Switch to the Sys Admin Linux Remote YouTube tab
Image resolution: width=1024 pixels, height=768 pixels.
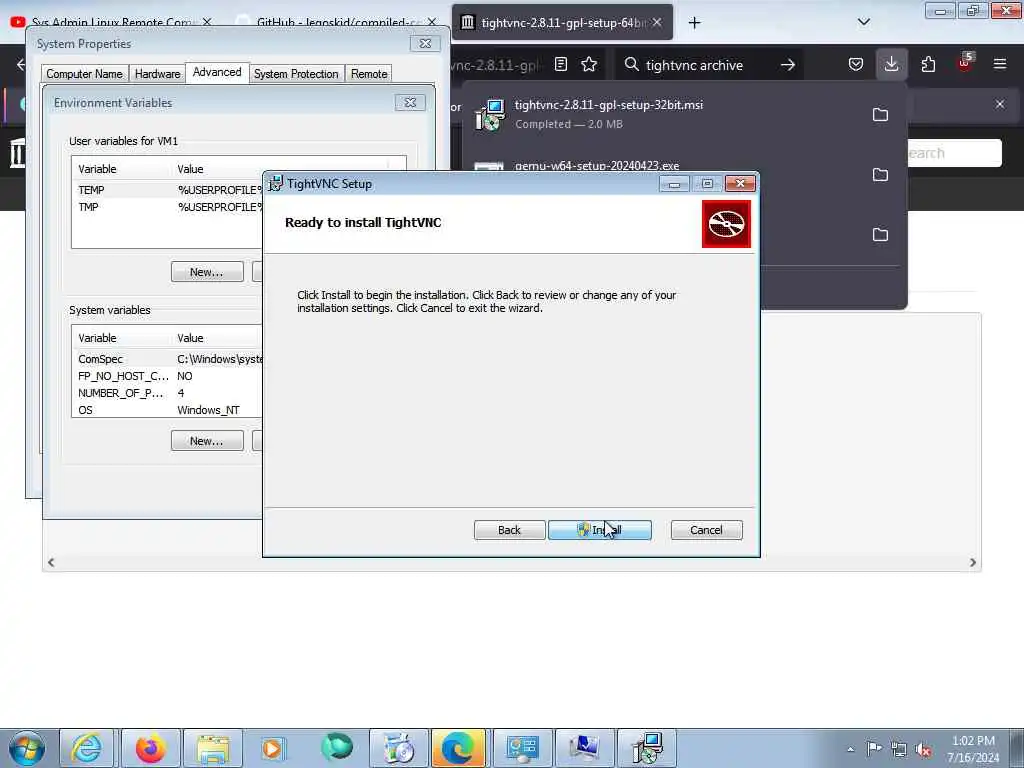point(111,22)
